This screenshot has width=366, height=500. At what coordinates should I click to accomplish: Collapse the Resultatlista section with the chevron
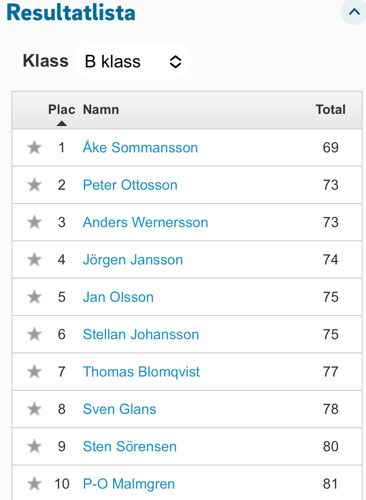[354, 12]
